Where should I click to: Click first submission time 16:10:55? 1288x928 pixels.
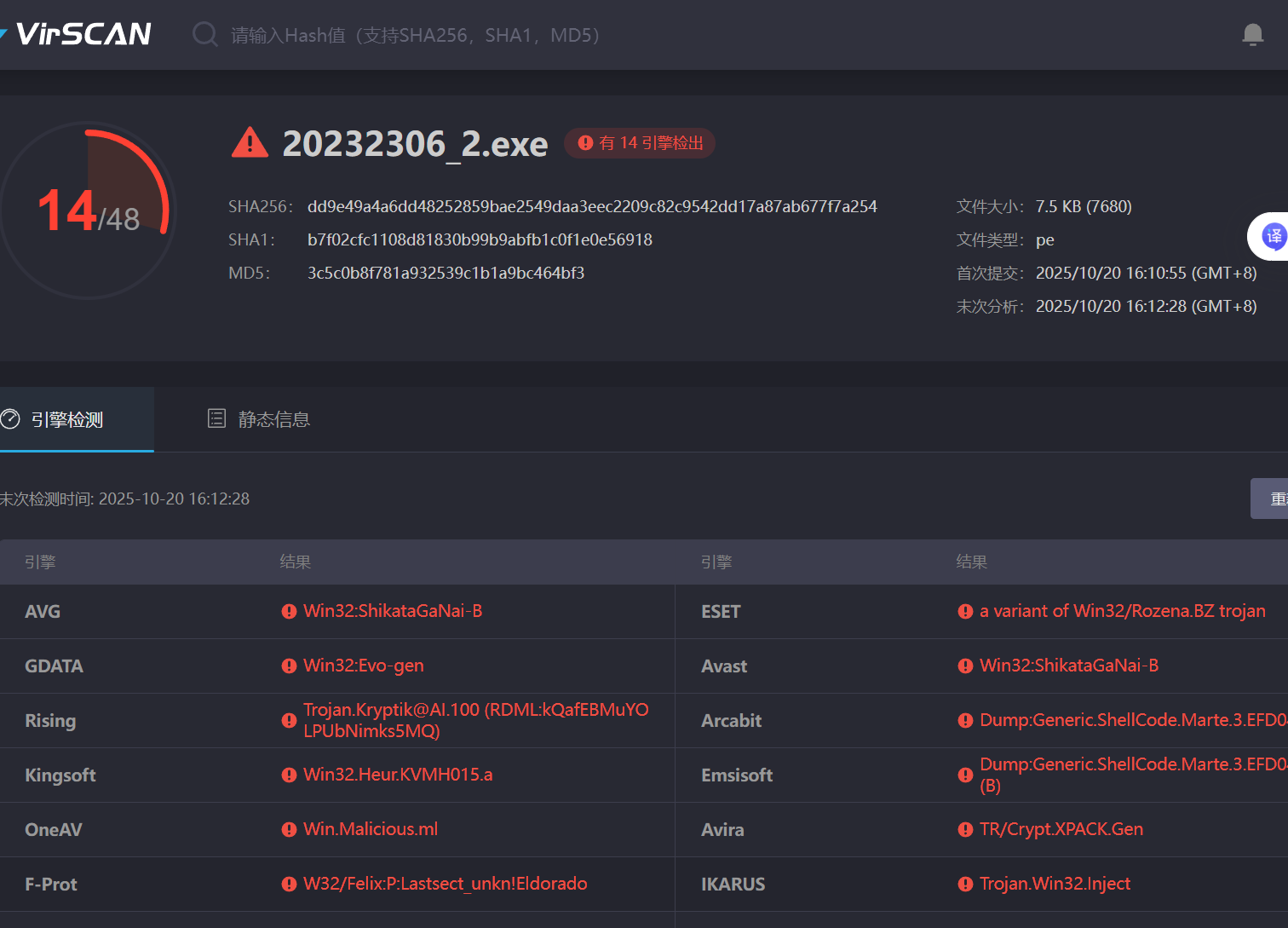coord(1146,273)
